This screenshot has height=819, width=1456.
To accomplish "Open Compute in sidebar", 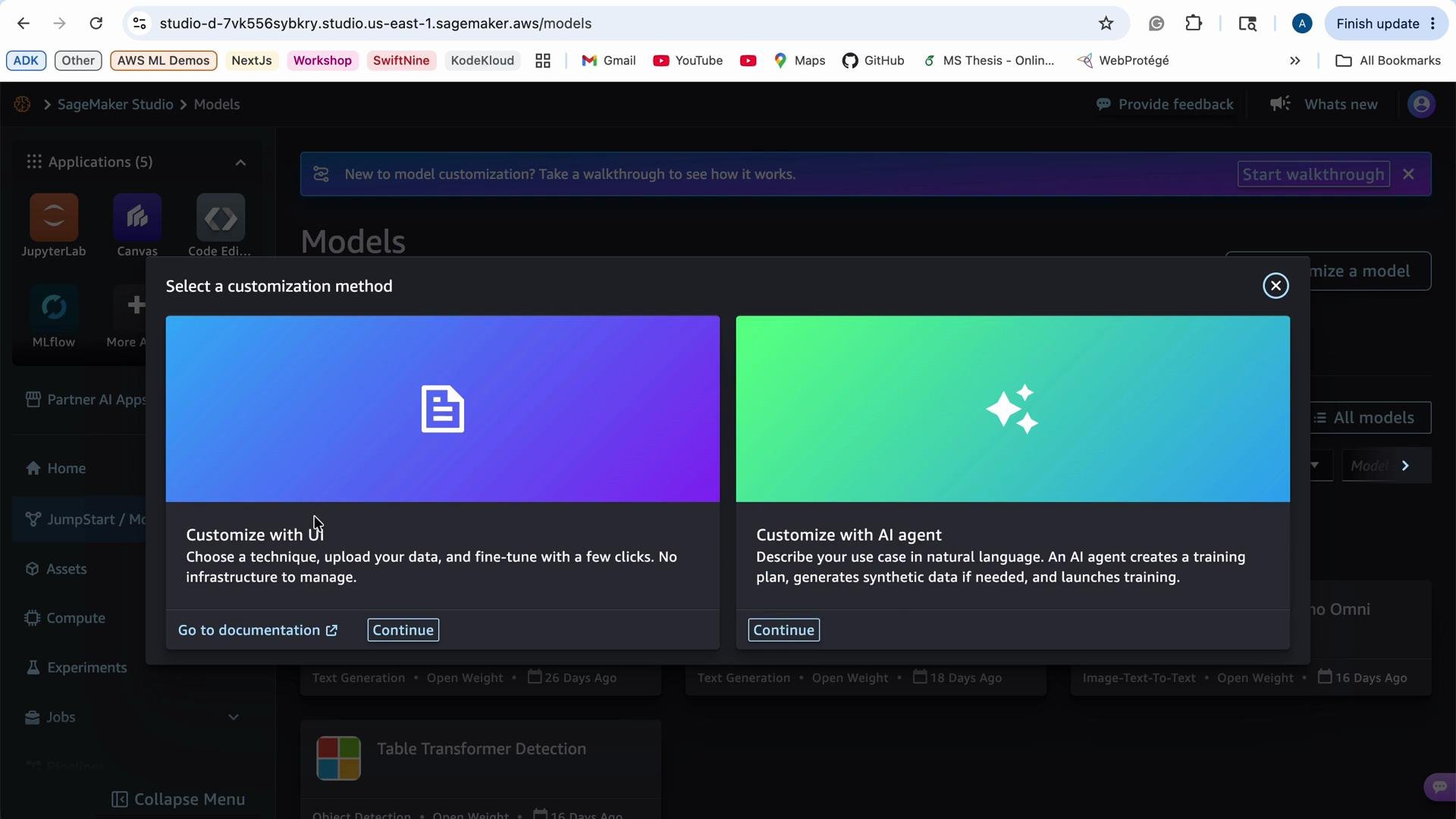I will tap(65, 618).
